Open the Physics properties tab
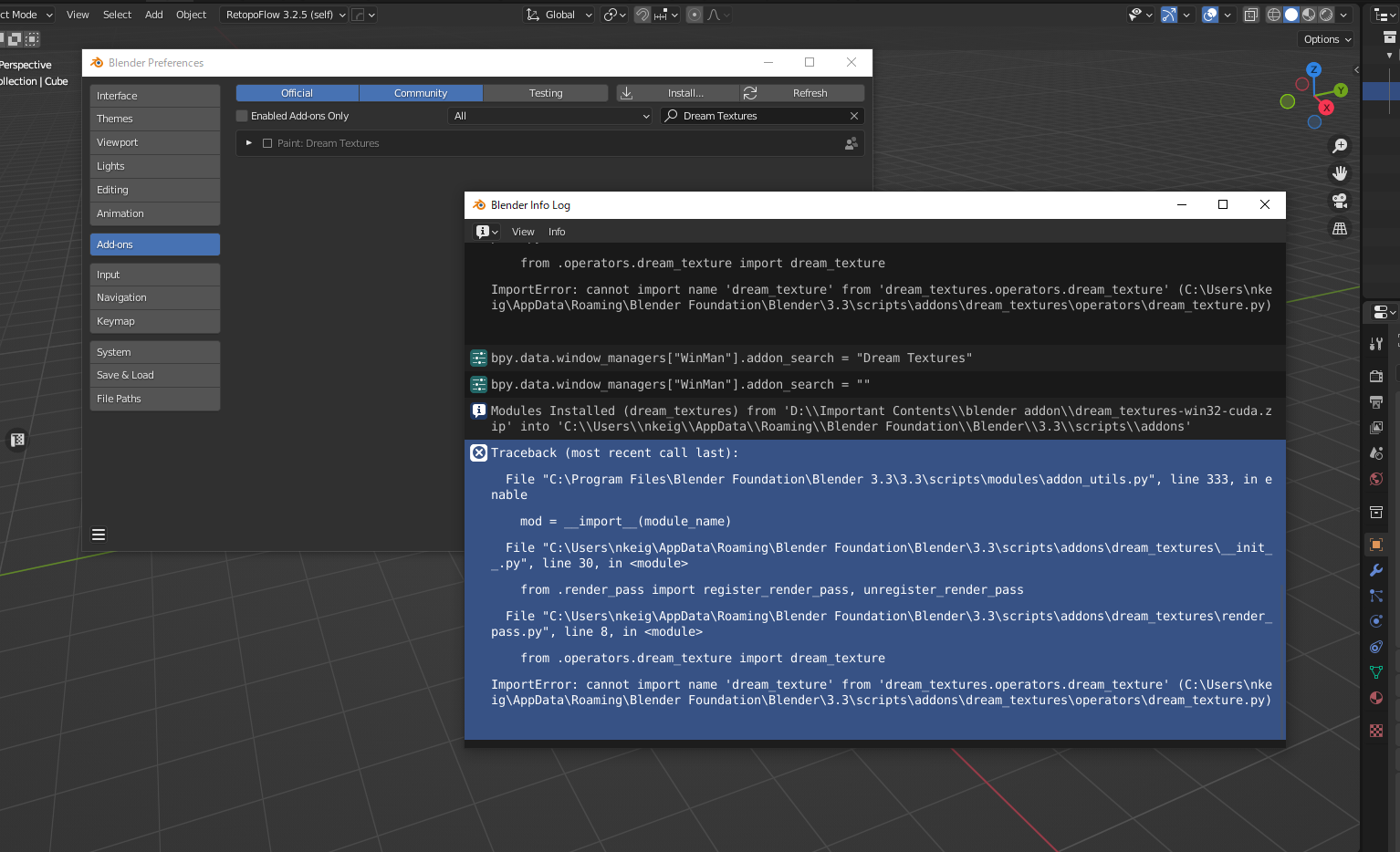This screenshot has height=852, width=1400. click(x=1376, y=621)
